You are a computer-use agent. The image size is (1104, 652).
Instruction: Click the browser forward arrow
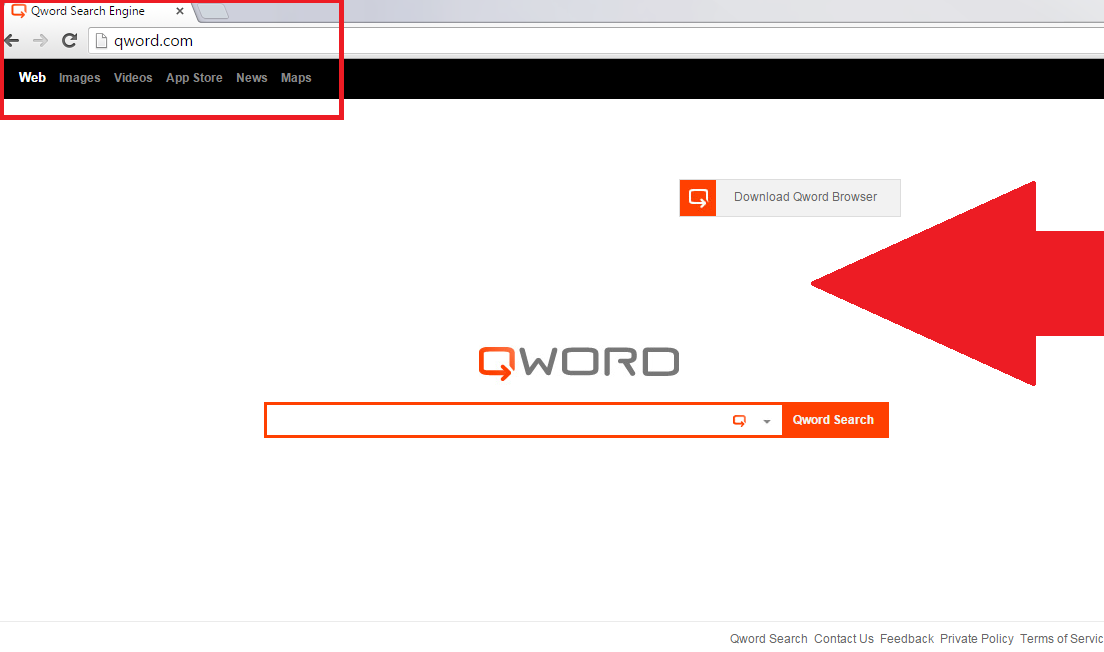pyautogui.click(x=40, y=41)
